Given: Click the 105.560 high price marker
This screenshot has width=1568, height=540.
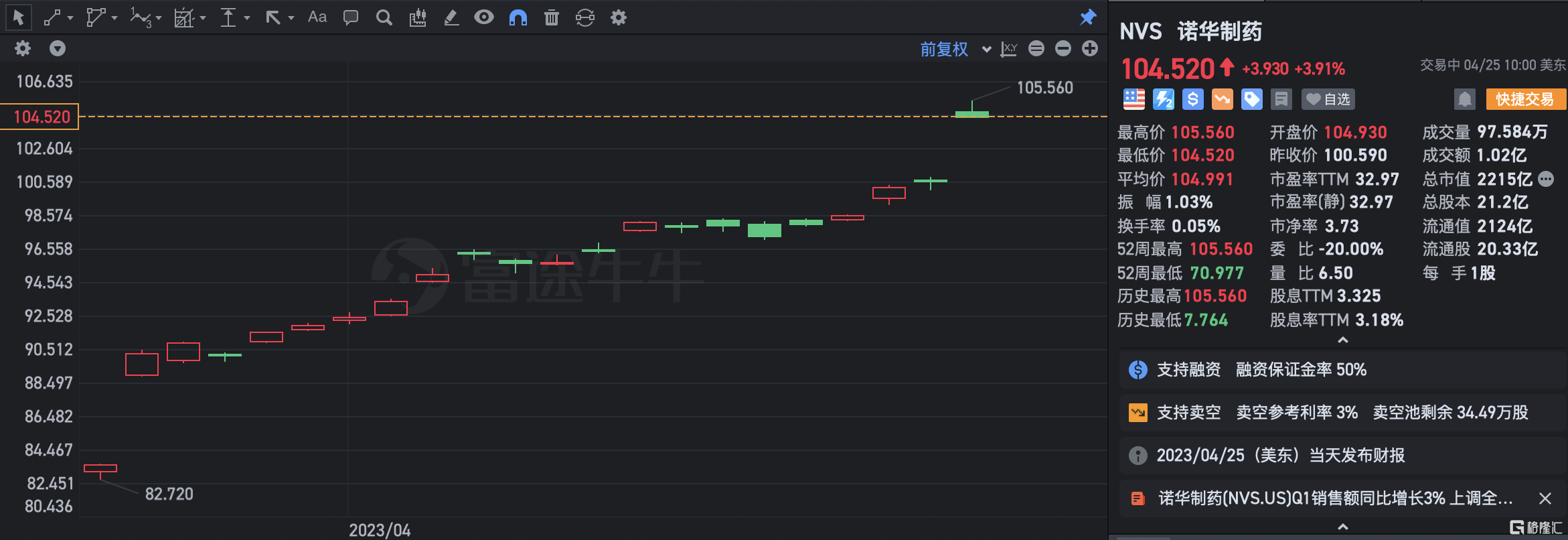Looking at the screenshot, I should coord(1044,88).
